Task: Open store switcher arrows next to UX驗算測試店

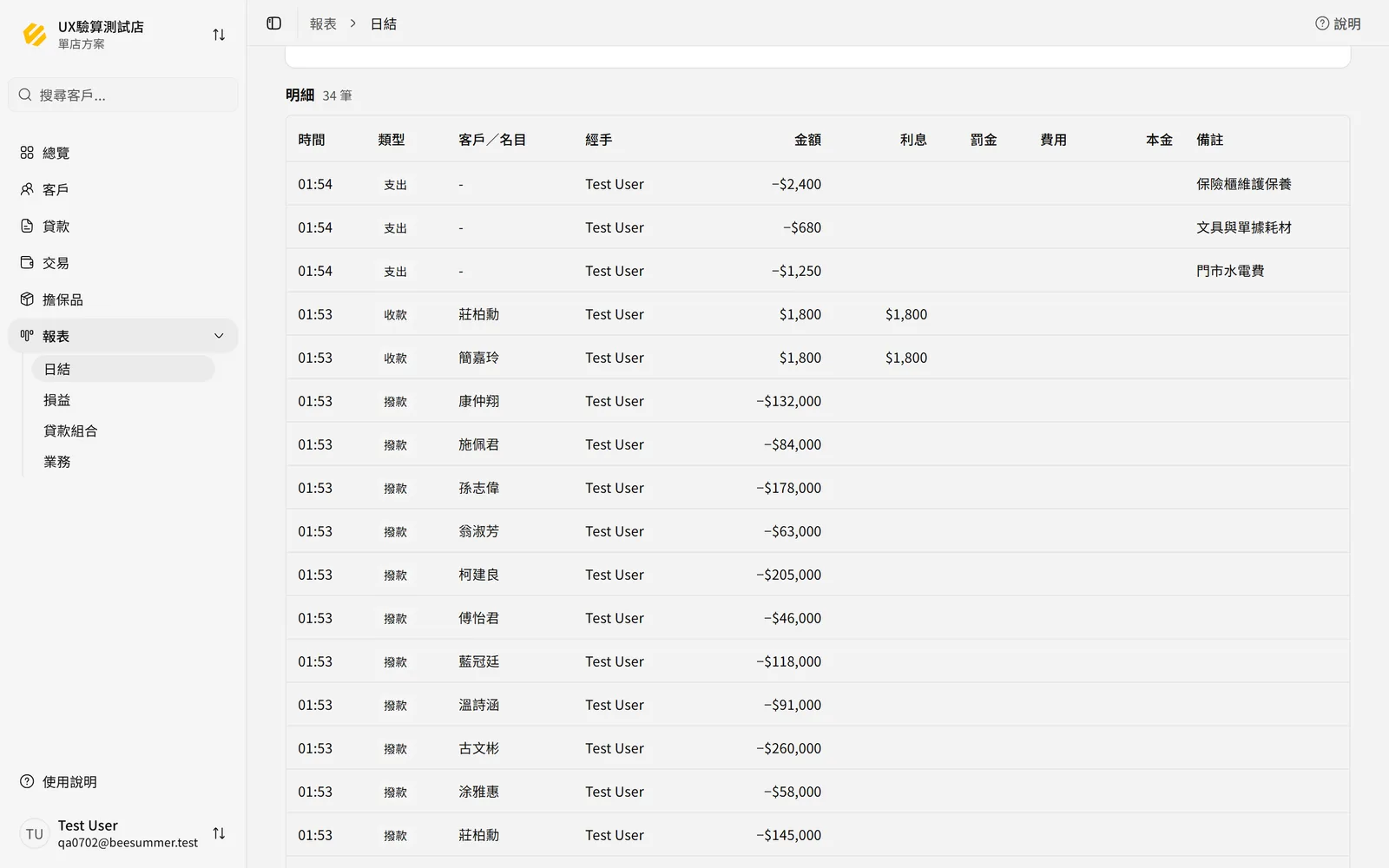Action: [219, 35]
